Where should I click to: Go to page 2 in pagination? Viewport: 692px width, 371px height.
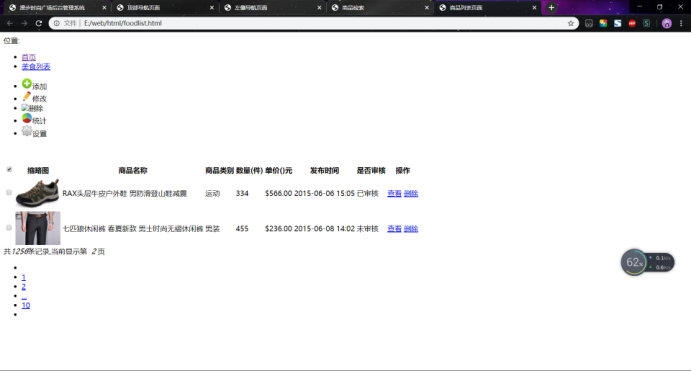[x=23, y=287]
